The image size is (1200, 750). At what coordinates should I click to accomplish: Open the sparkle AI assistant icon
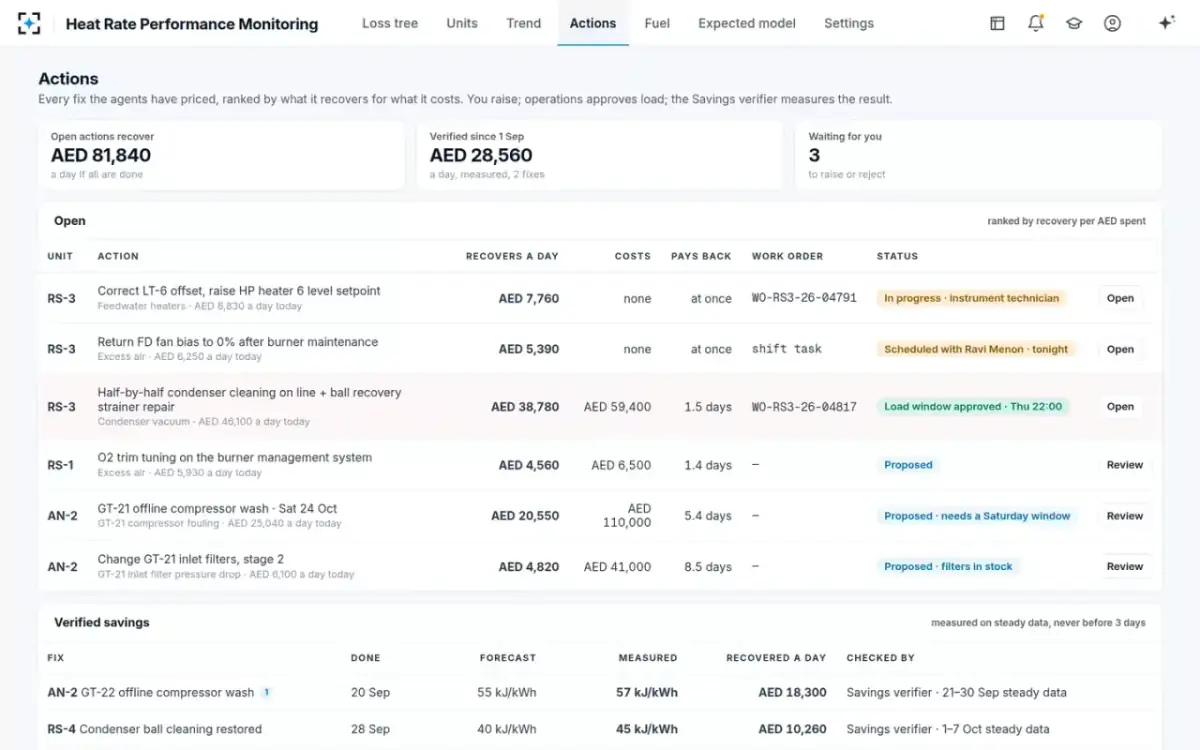click(x=1166, y=23)
